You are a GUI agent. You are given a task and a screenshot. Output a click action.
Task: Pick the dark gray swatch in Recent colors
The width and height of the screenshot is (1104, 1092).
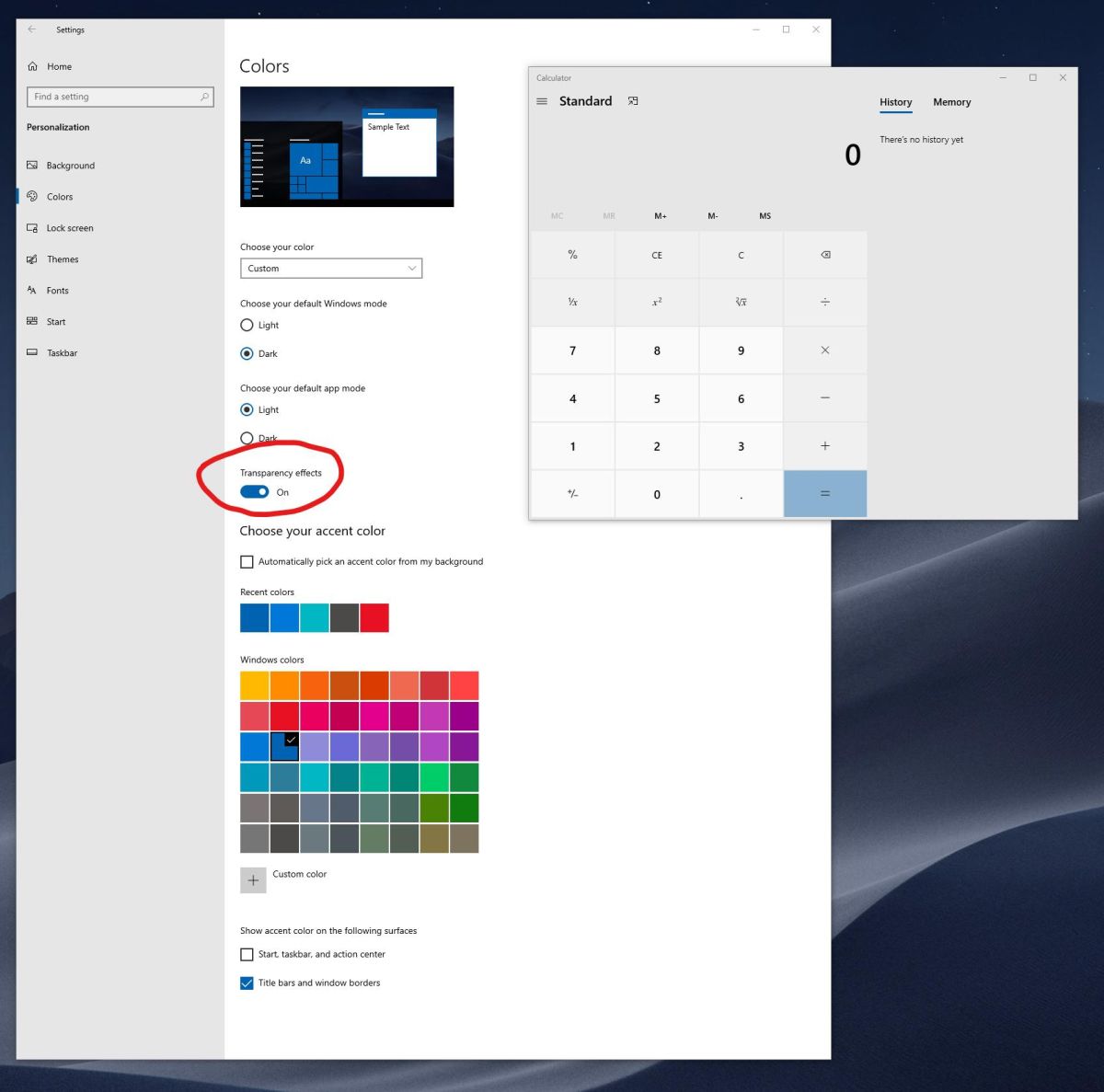tap(344, 617)
